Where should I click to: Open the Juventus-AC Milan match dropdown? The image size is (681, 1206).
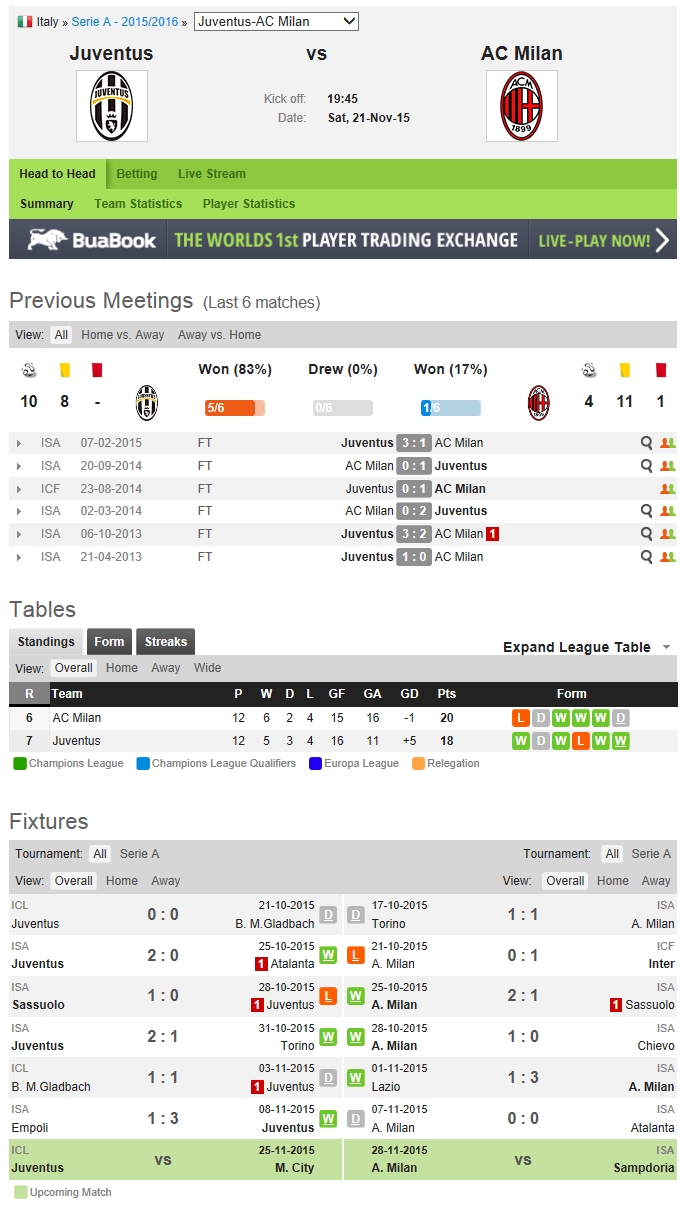click(x=276, y=21)
